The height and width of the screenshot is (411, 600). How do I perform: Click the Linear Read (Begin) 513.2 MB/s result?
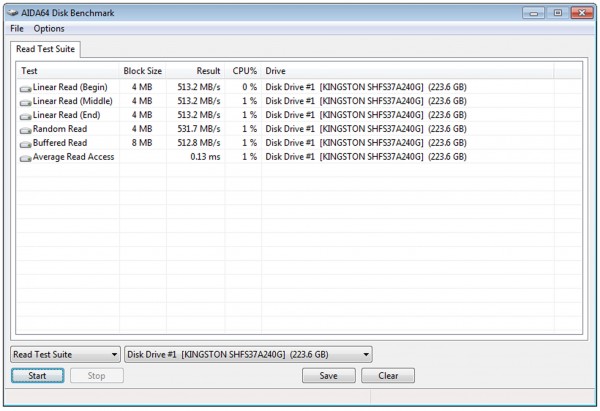pos(199,87)
